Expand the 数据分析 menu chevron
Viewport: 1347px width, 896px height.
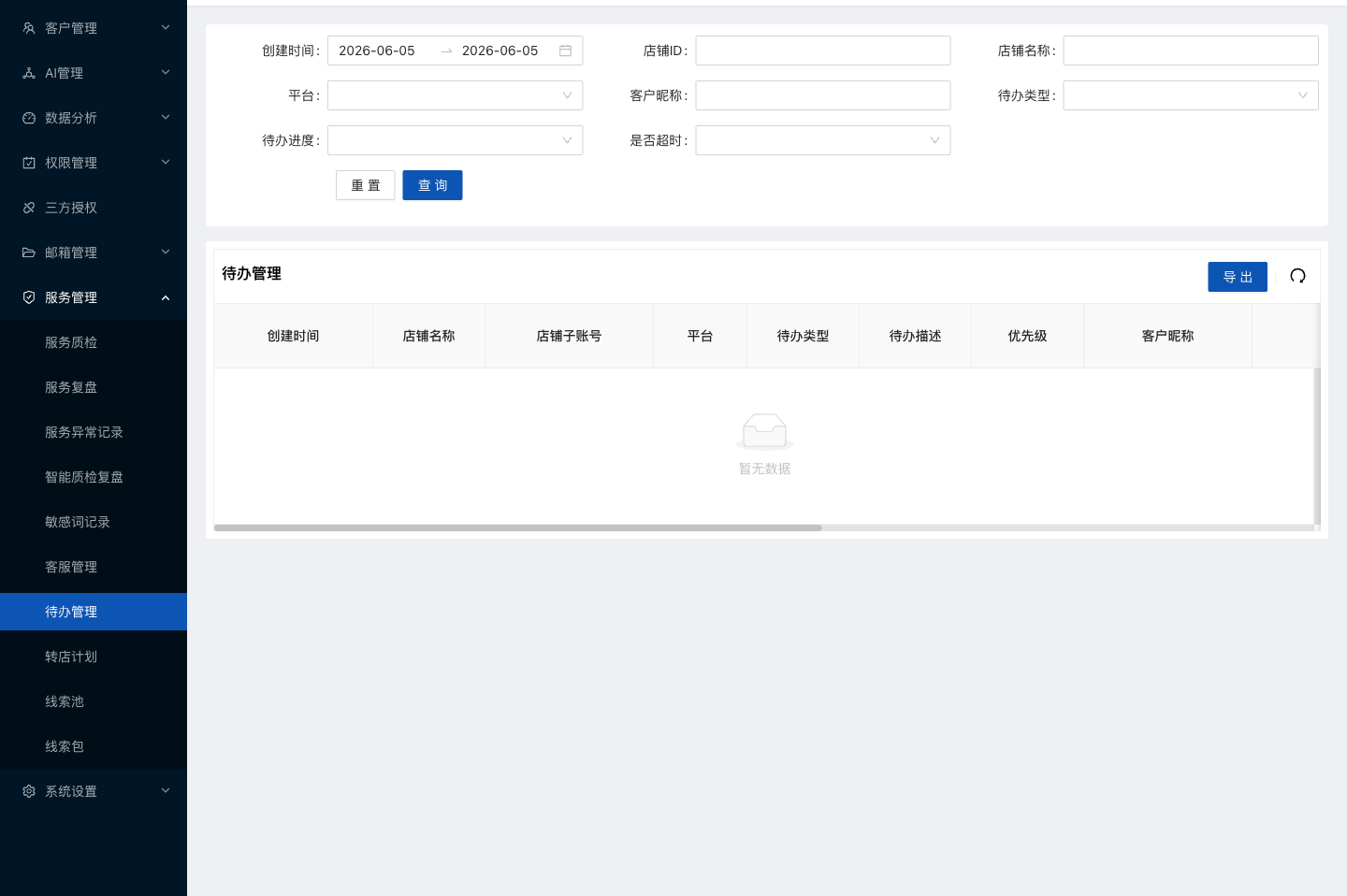click(166, 118)
